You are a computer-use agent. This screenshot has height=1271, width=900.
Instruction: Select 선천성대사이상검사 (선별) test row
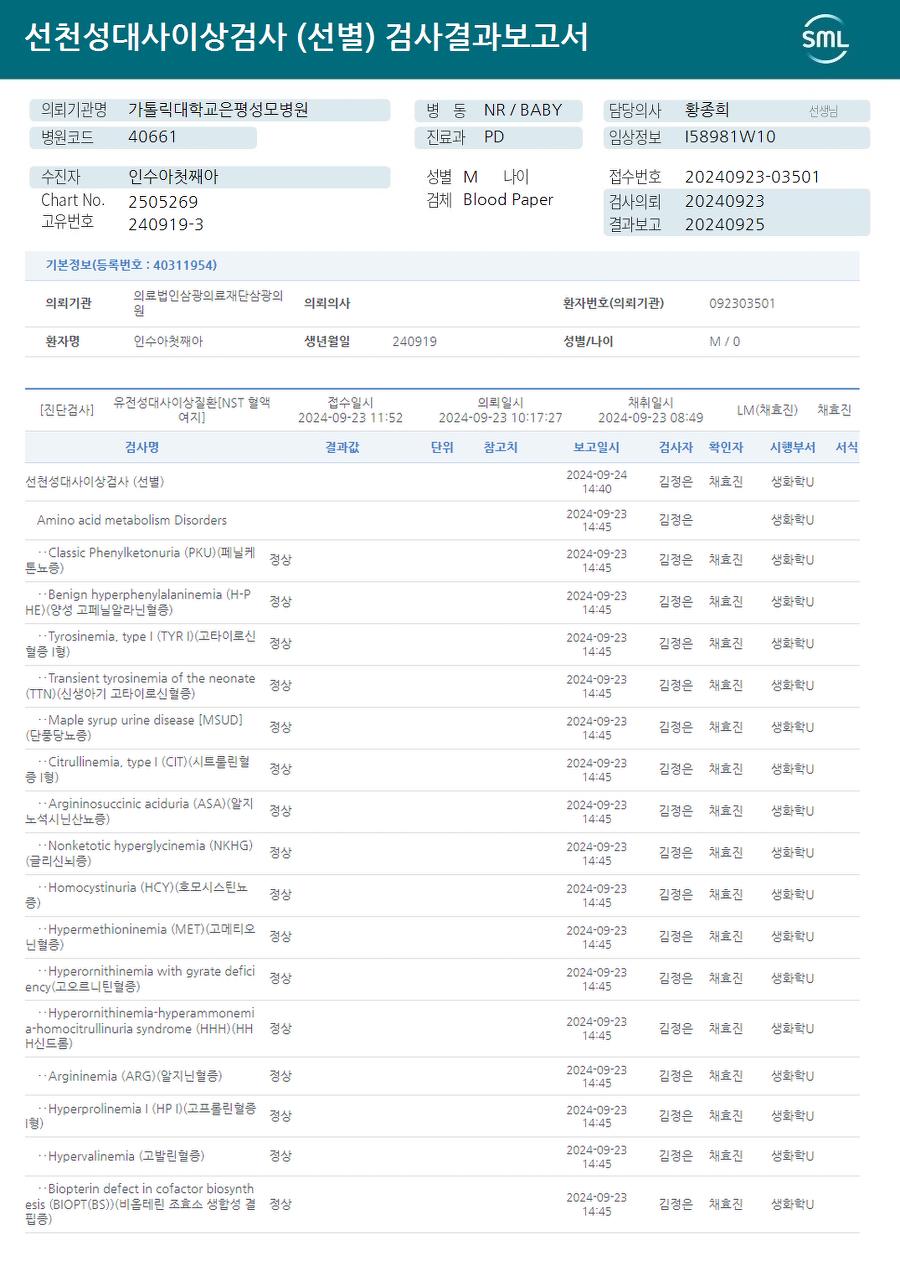442,482
